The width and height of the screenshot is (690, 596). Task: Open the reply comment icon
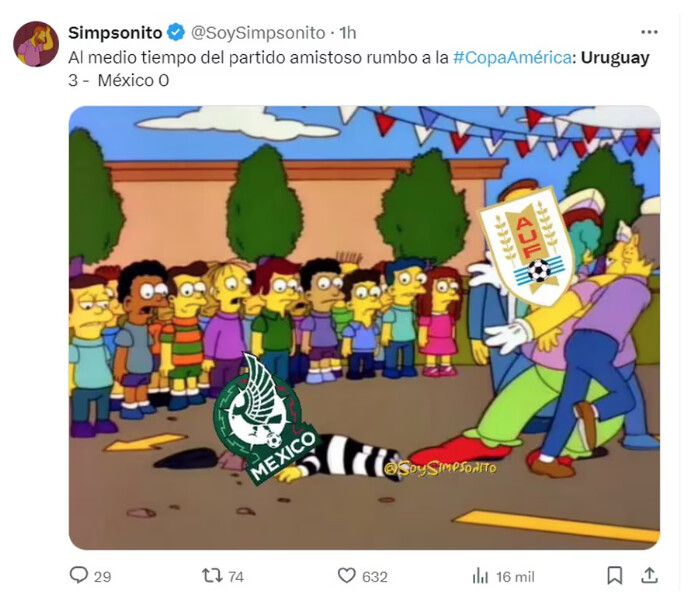point(79,575)
